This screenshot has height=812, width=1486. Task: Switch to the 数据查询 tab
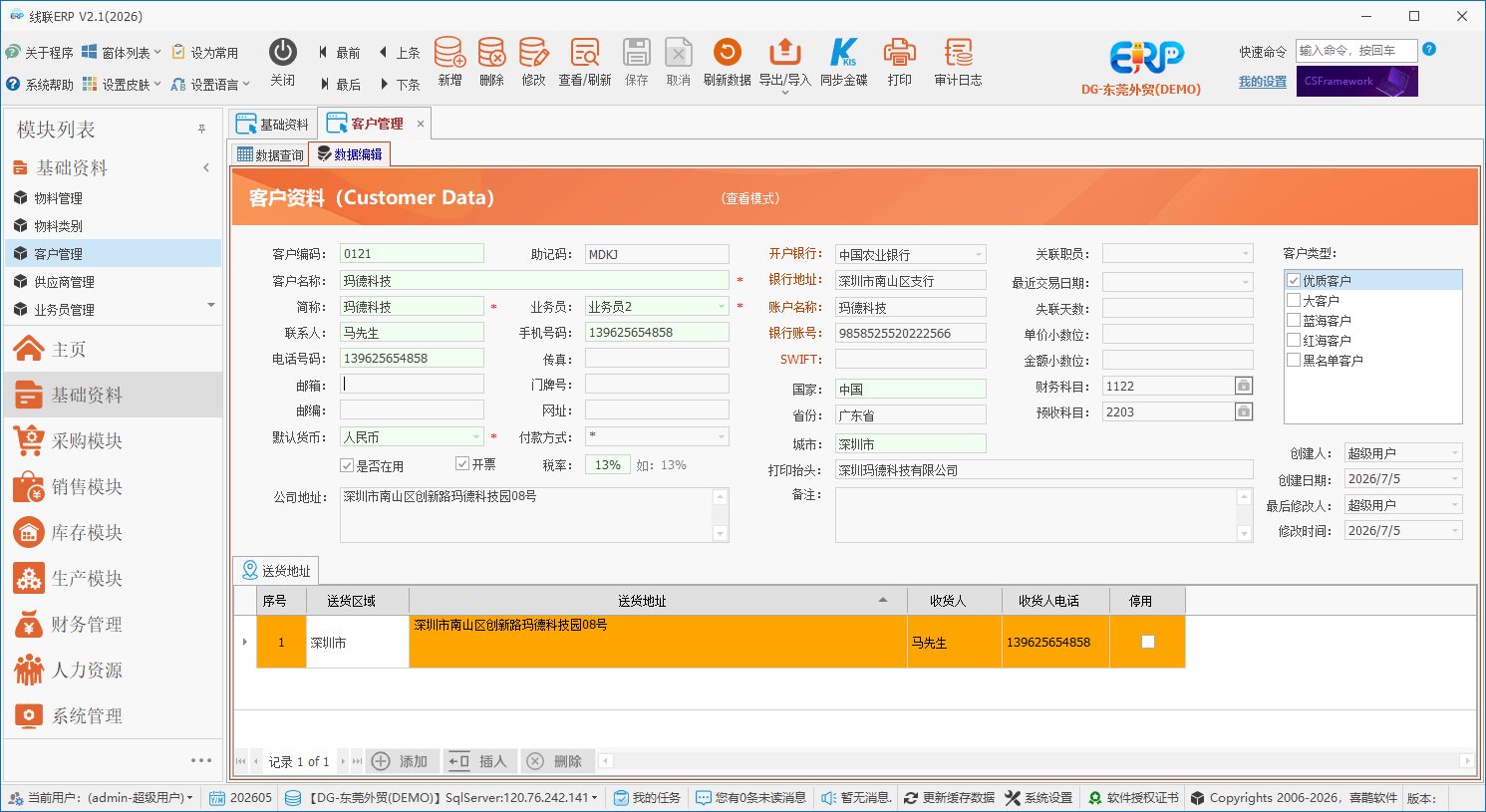(270, 154)
